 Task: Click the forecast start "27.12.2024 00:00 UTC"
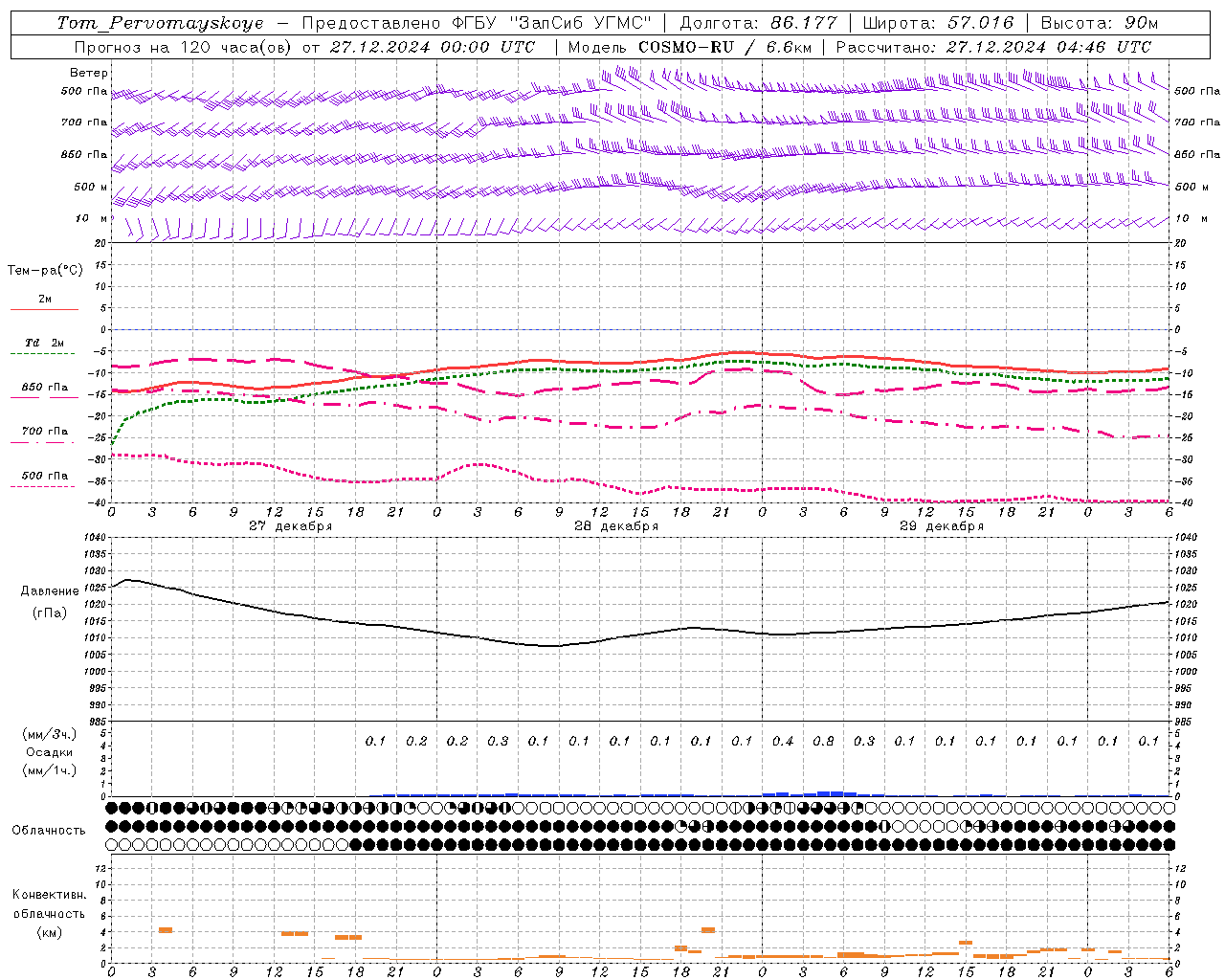pos(433,47)
